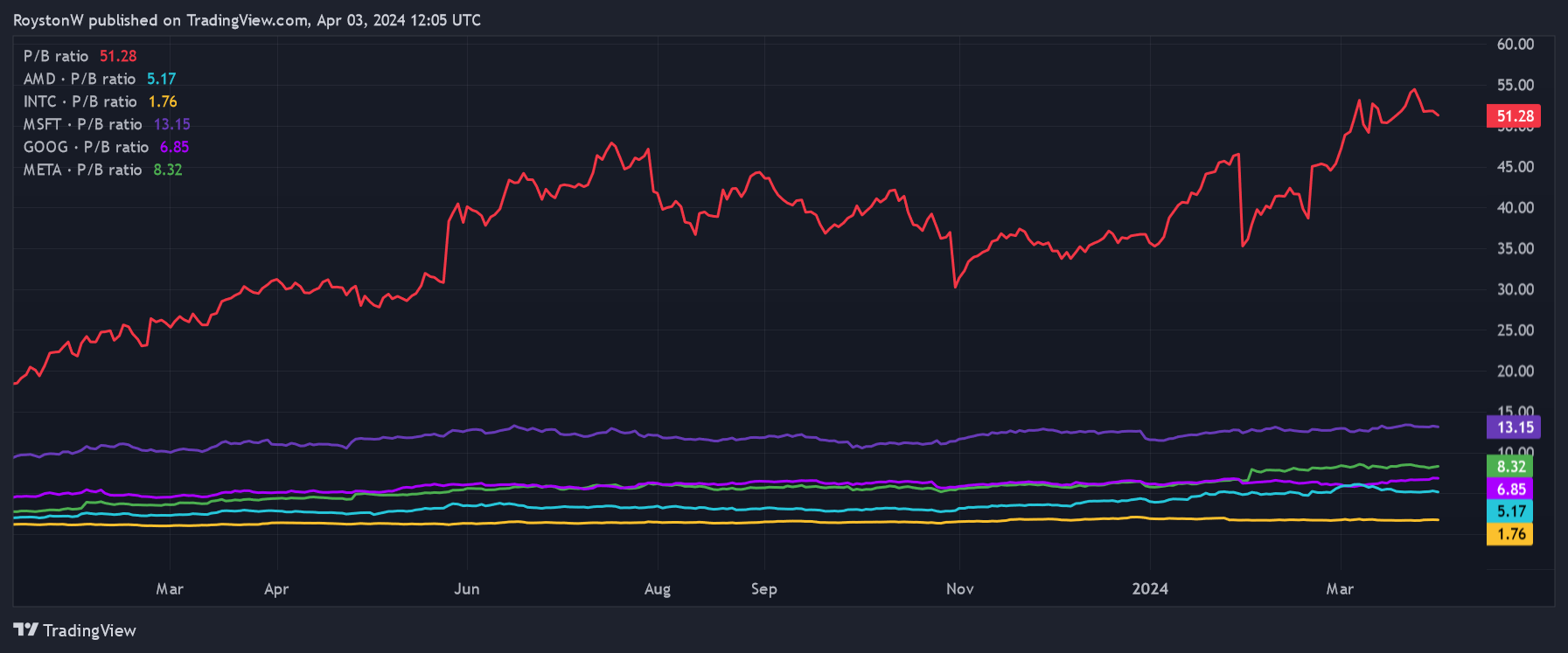Click the 60.00 mark on price scale

(1515, 44)
